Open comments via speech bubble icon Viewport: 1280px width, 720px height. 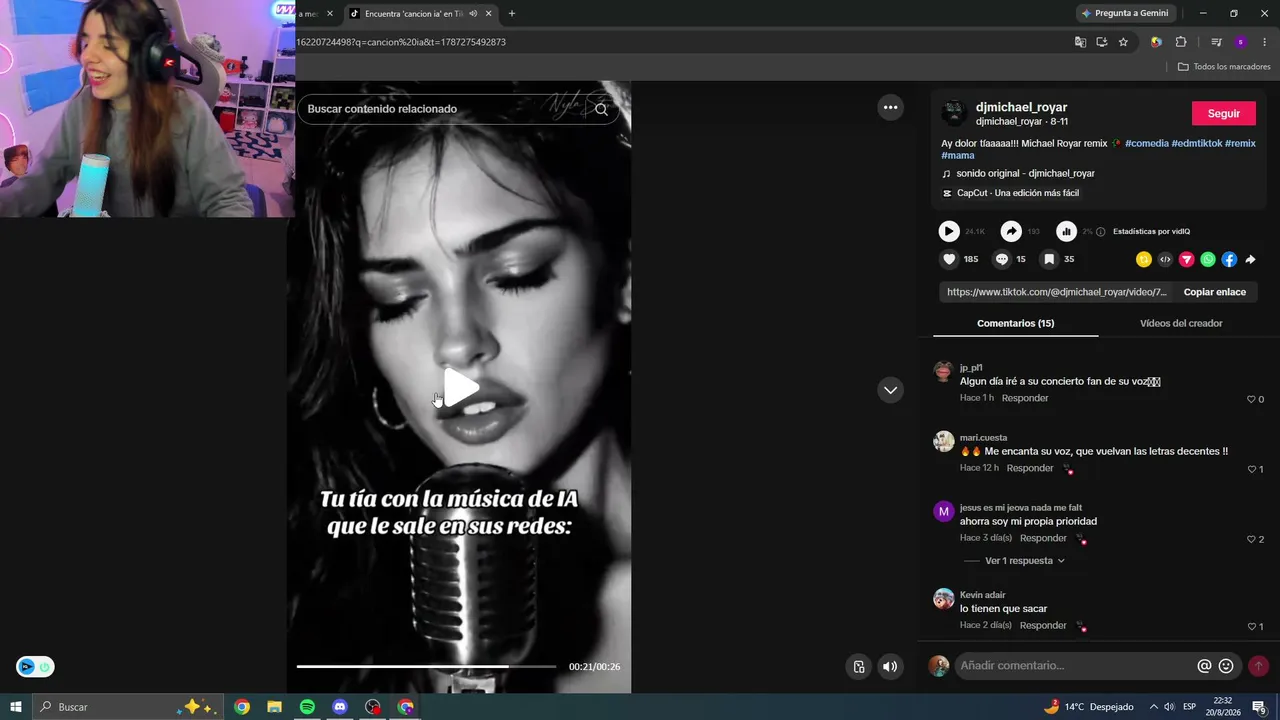[x=1001, y=259]
